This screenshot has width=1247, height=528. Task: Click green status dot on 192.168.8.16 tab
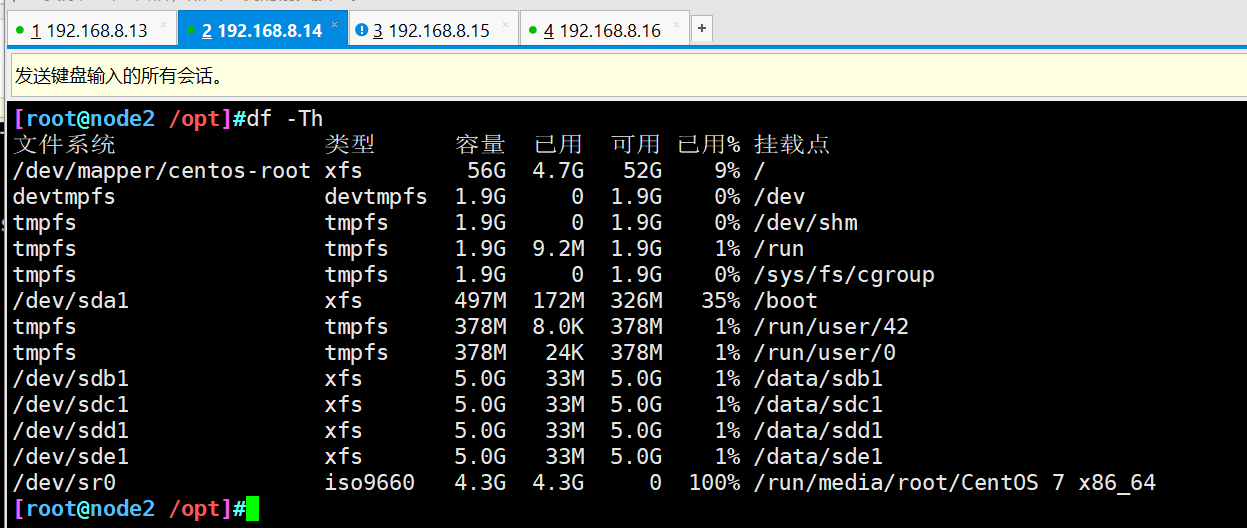[533, 30]
